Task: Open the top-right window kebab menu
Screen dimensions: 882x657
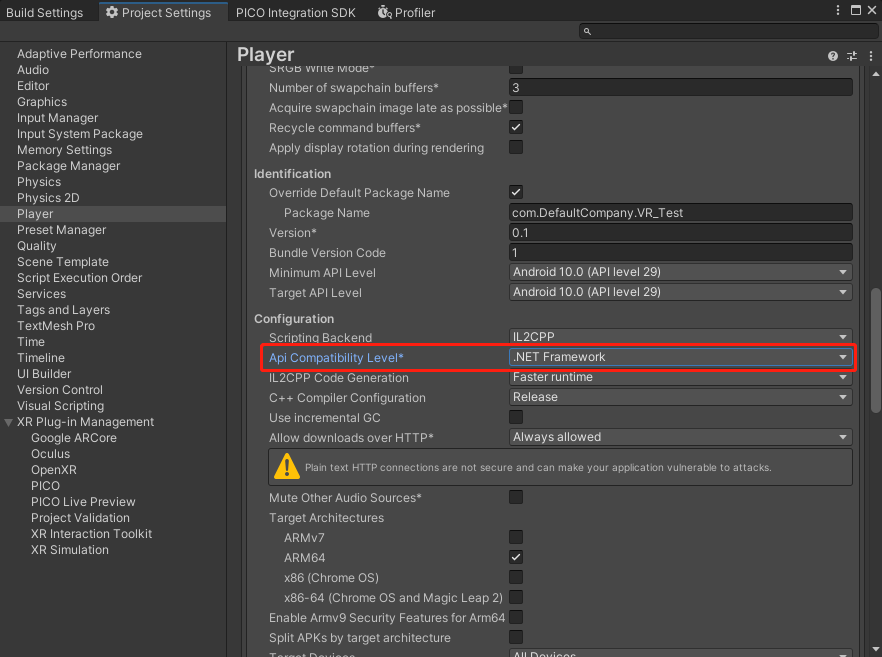Action: [837, 9]
